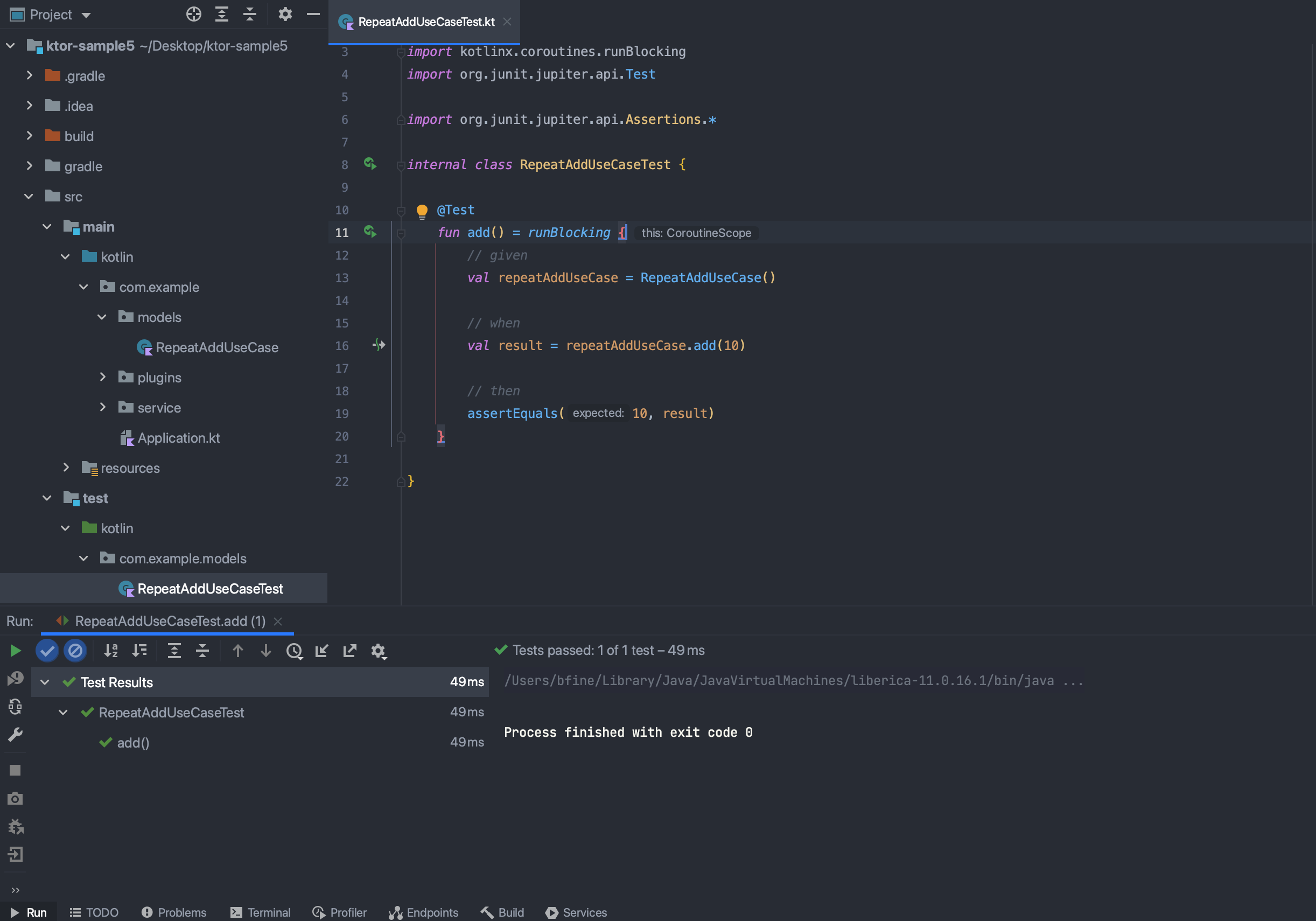Select the add() test result entry
The width and height of the screenshot is (1316, 921).
[x=133, y=742]
